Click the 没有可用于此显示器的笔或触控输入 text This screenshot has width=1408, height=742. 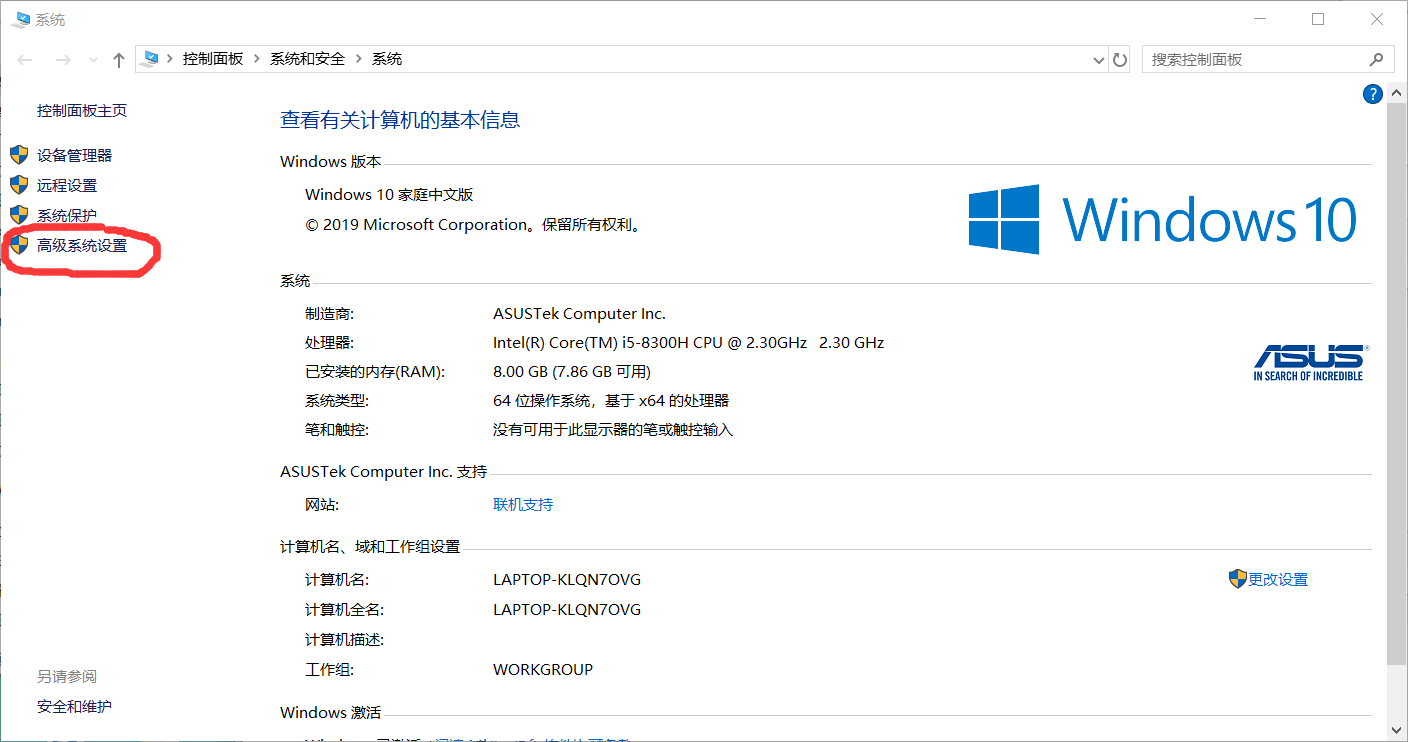613,429
